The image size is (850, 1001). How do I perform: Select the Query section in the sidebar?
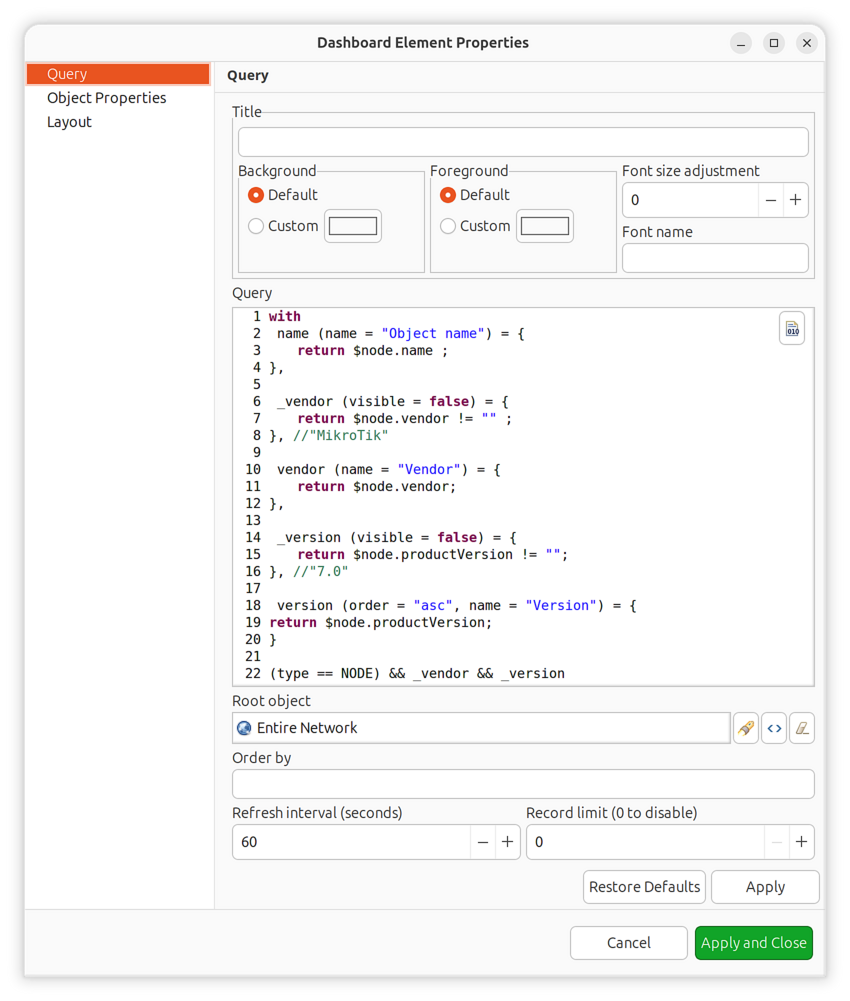point(66,73)
